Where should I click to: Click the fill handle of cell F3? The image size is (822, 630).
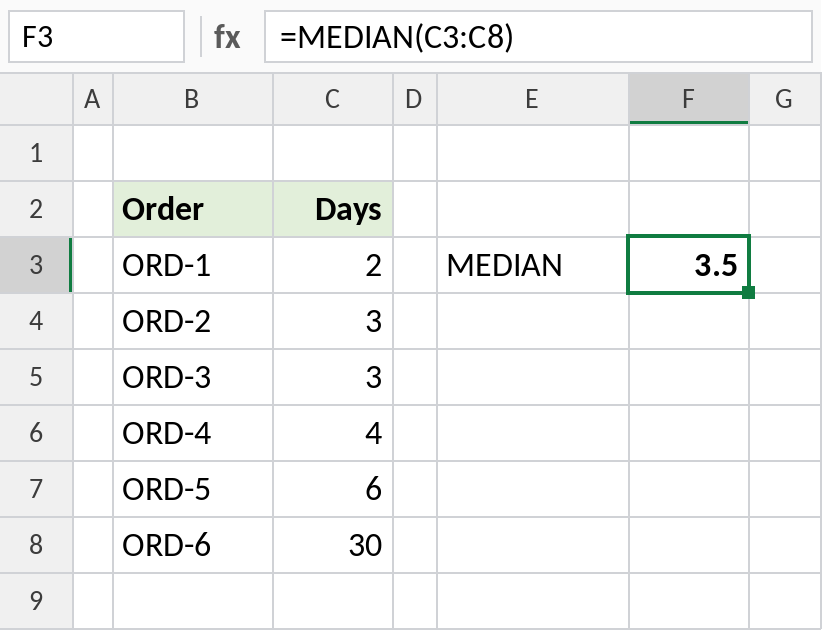coord(749,292)
